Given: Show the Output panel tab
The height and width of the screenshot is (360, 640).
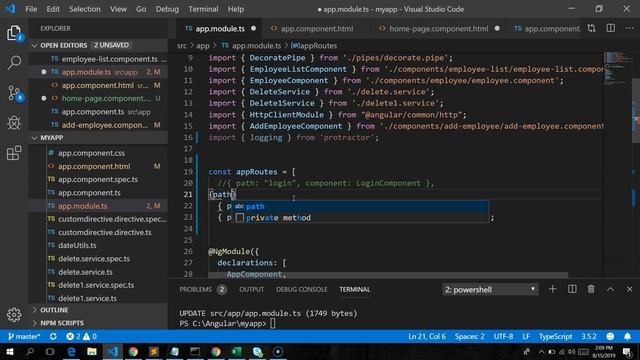Looking at the screenshot, I should click(251, 289).
